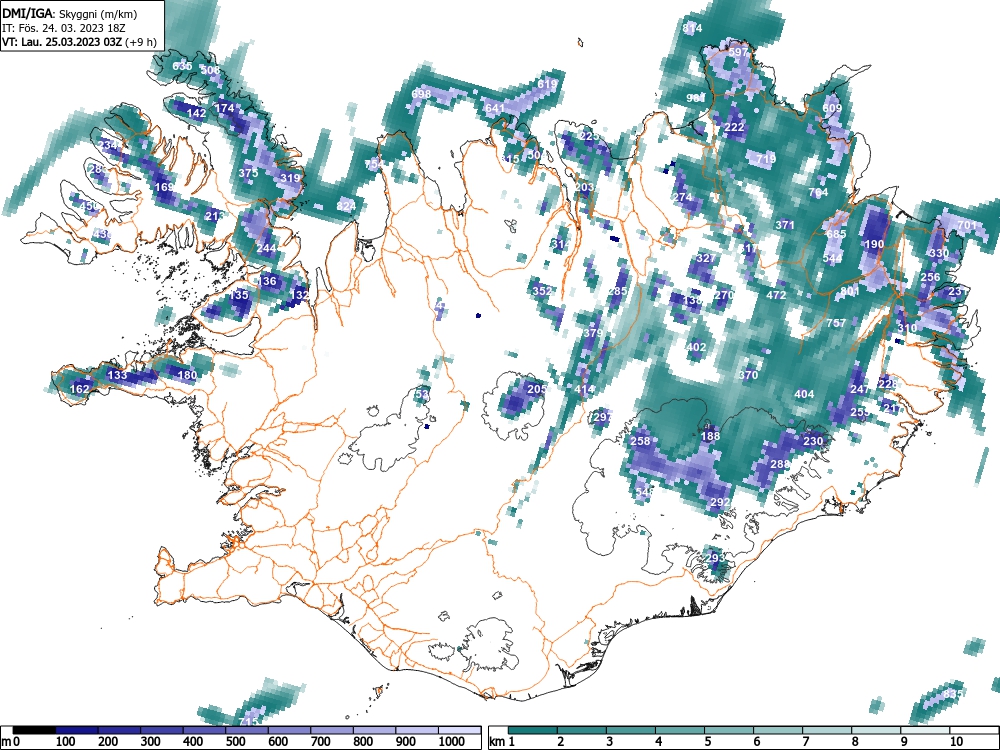Click the visibility value '375' on the map
The width and height of the screenshot is (1000, 750).
[248, 173]
